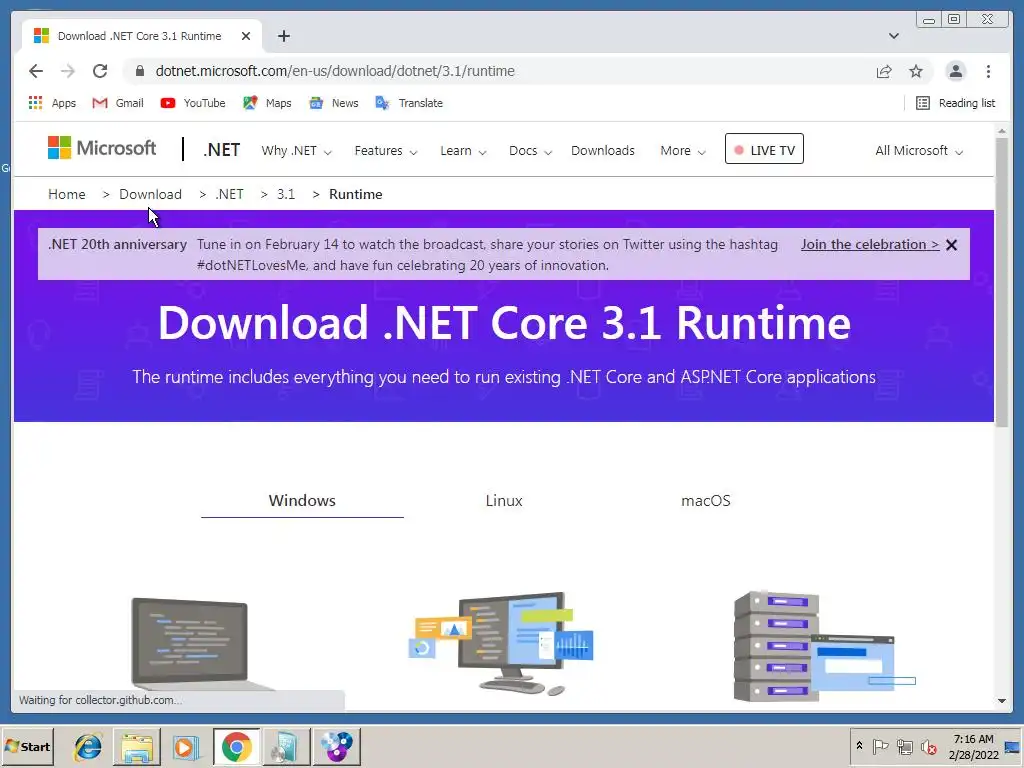Click the .NET brand link
The image size is (1024, 768).
(x=222, y=150)
